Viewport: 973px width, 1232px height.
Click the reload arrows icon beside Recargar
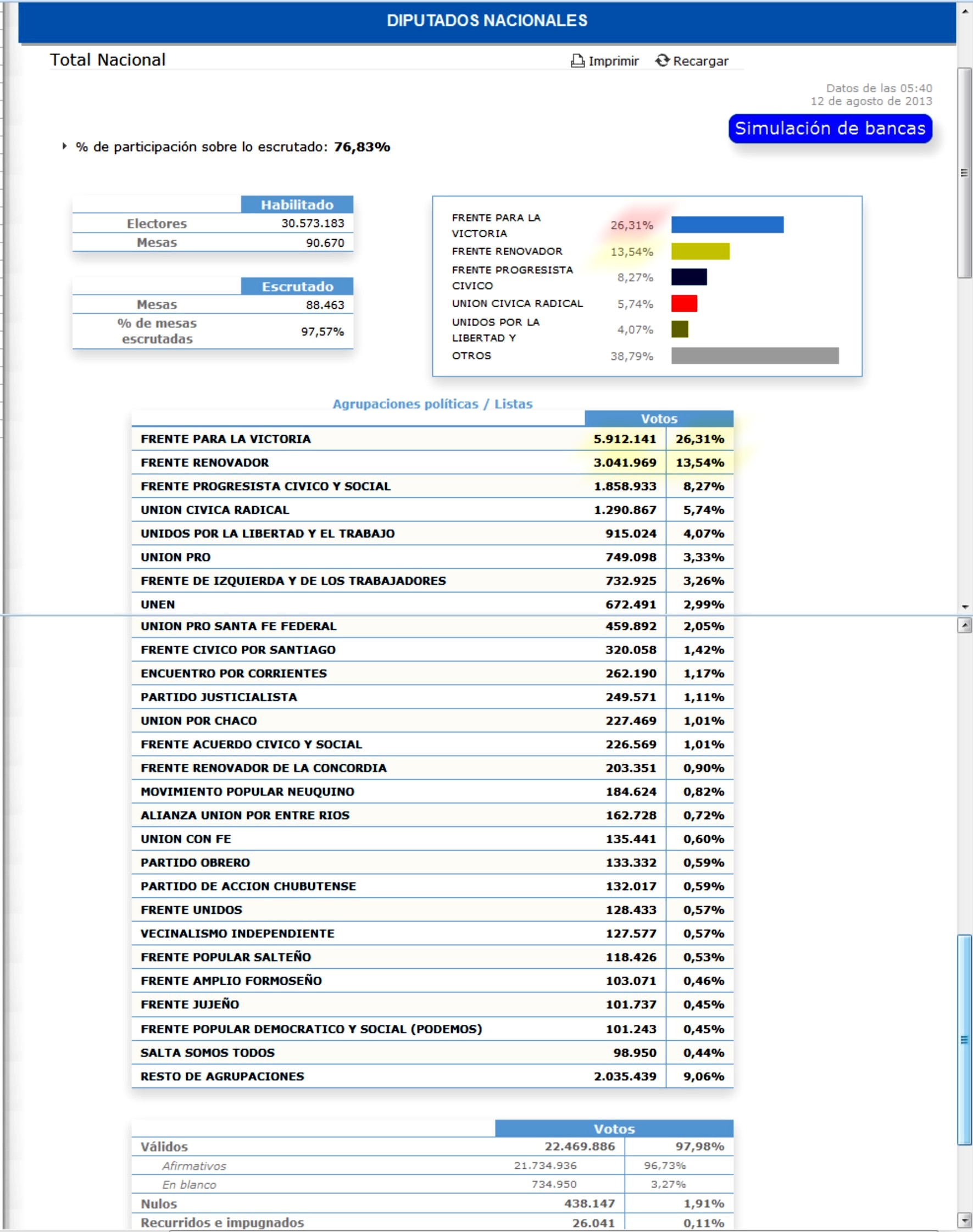(661, 60)
